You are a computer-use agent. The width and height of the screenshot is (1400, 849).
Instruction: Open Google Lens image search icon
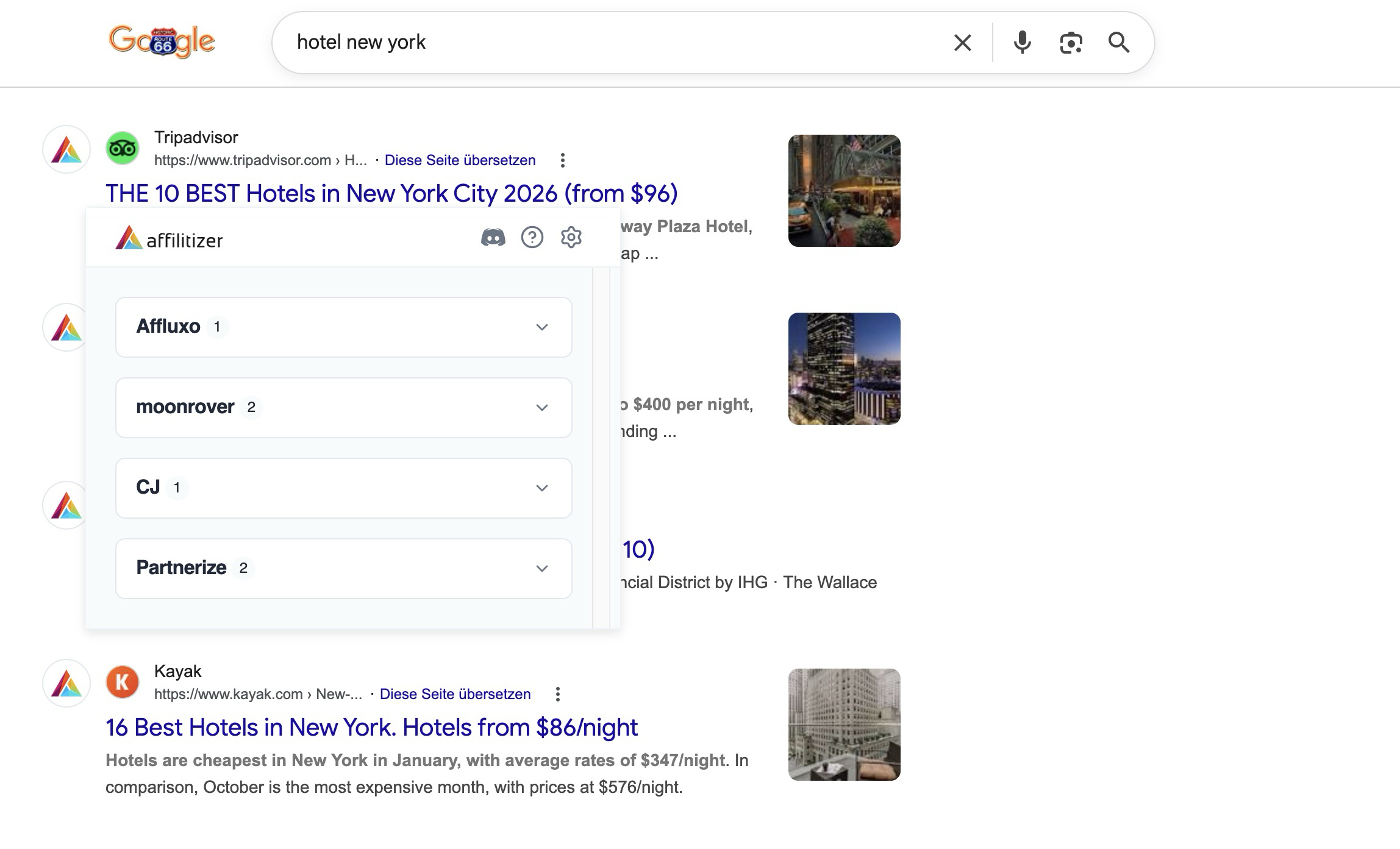1071,43
